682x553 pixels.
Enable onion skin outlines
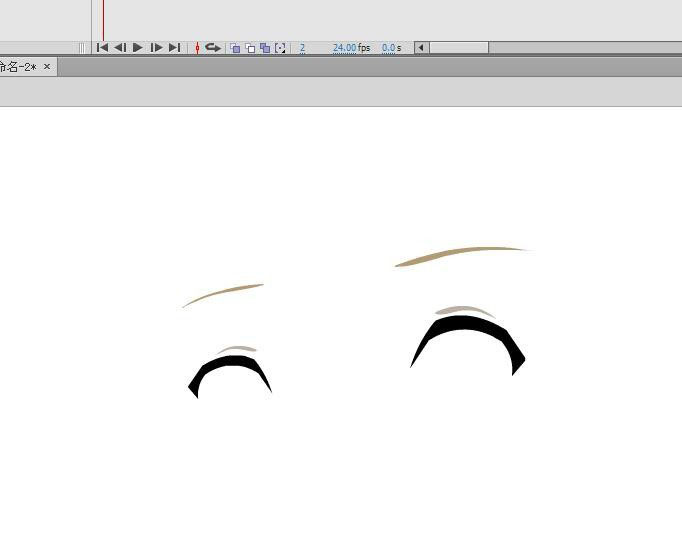tap(250, 47)
